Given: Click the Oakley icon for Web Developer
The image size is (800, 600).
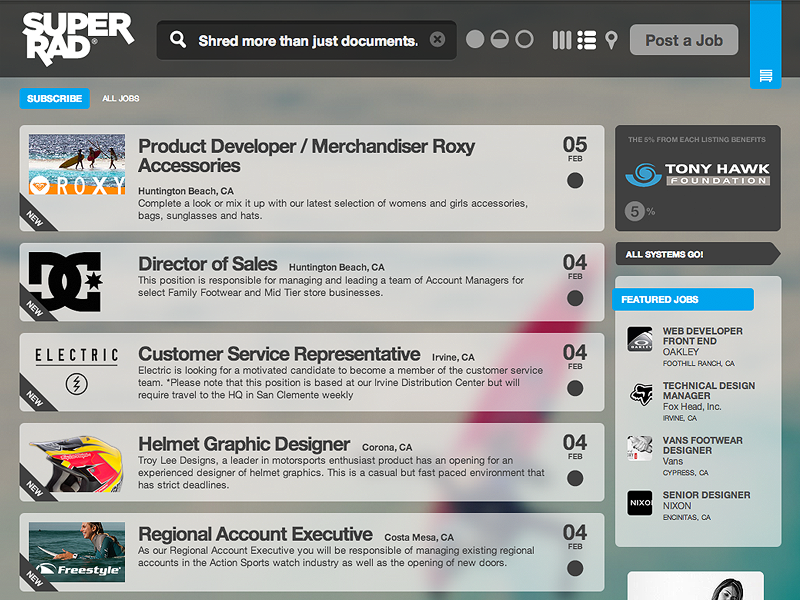Looking at the screenshot, I should click(640, 340).
